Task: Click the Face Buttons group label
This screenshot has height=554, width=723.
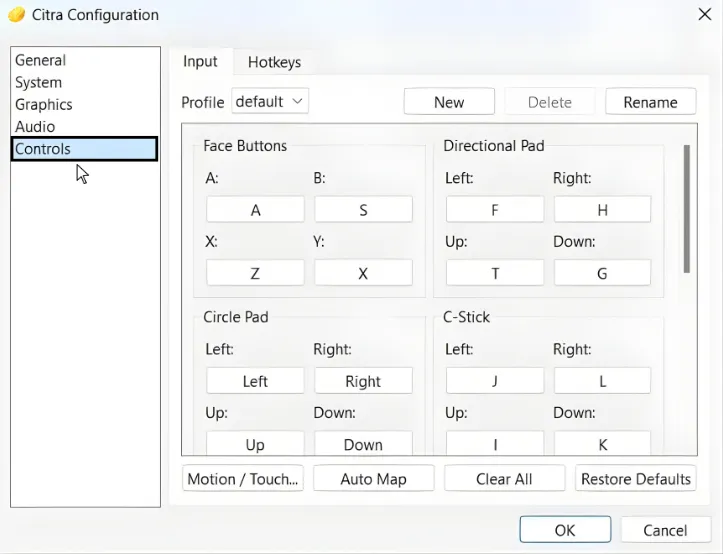Action: 245,146
